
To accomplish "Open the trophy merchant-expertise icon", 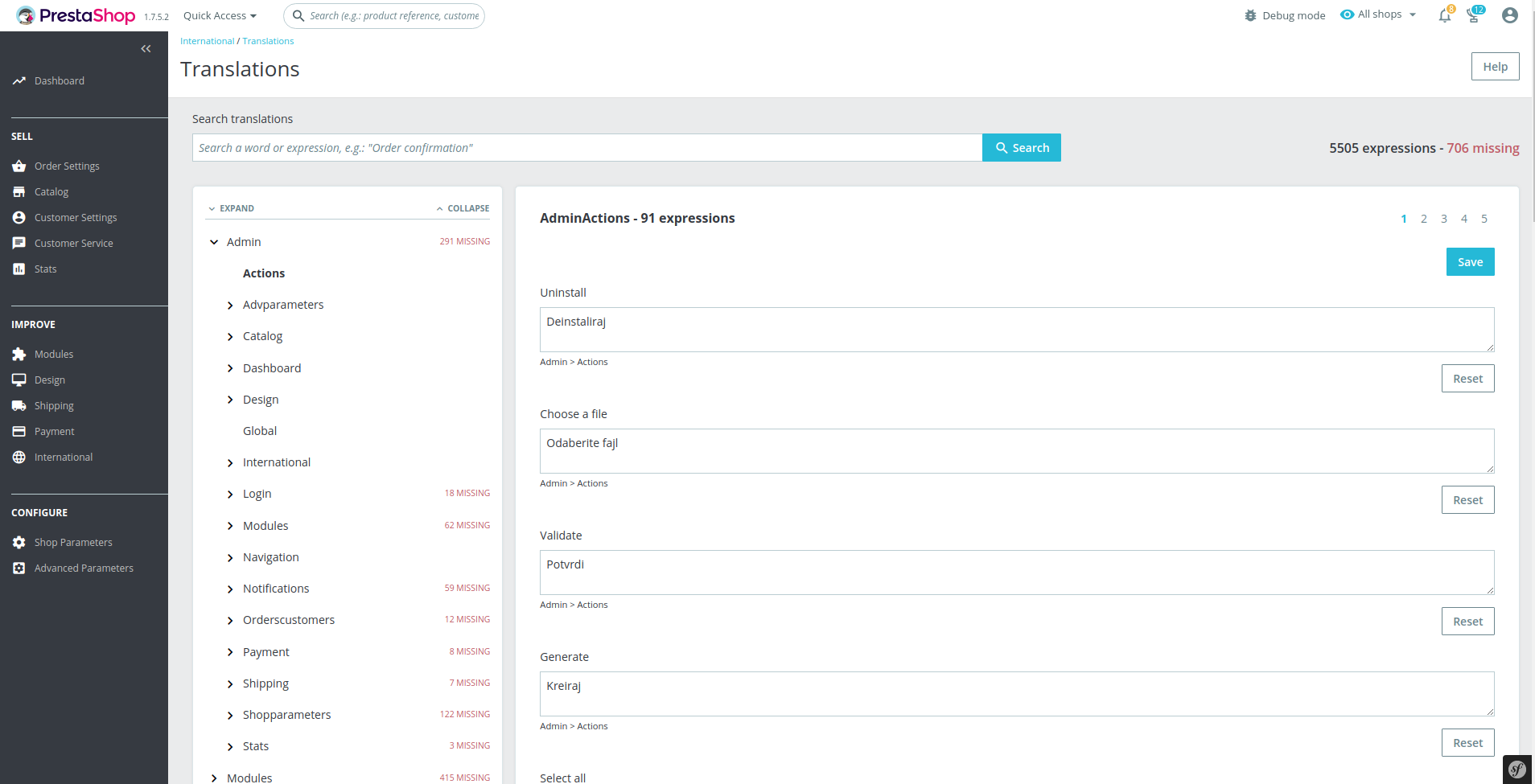I will tap(1474, 15).
